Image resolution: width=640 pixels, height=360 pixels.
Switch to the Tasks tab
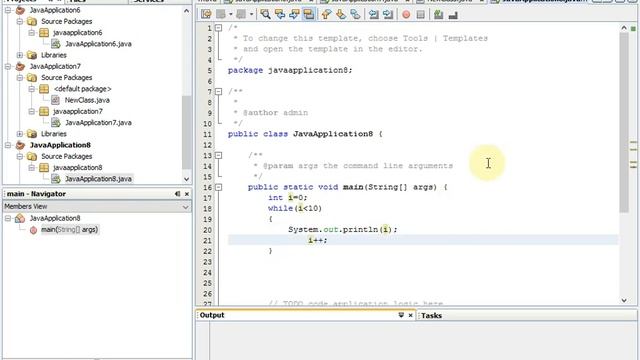[x=431, y=316]
